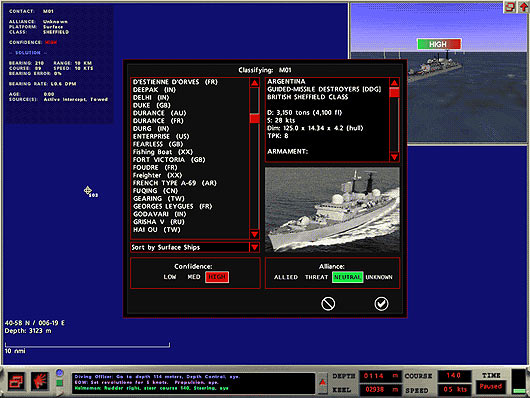Select DURANCE (AU) class
The image size is (530, 398).
159,113
